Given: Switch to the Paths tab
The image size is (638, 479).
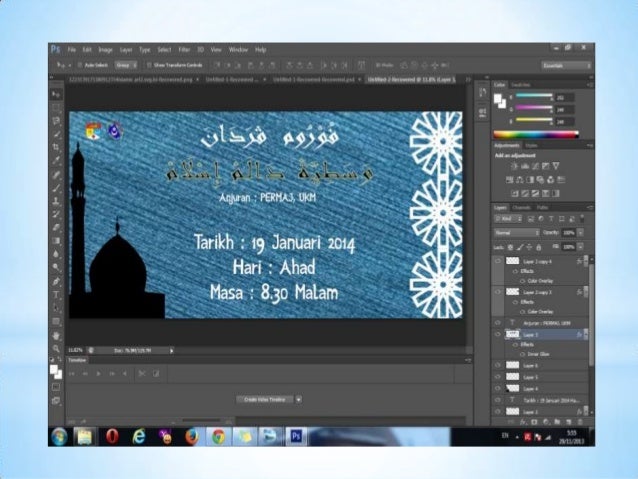Looking at the screenshot, I should coord(542,208).
